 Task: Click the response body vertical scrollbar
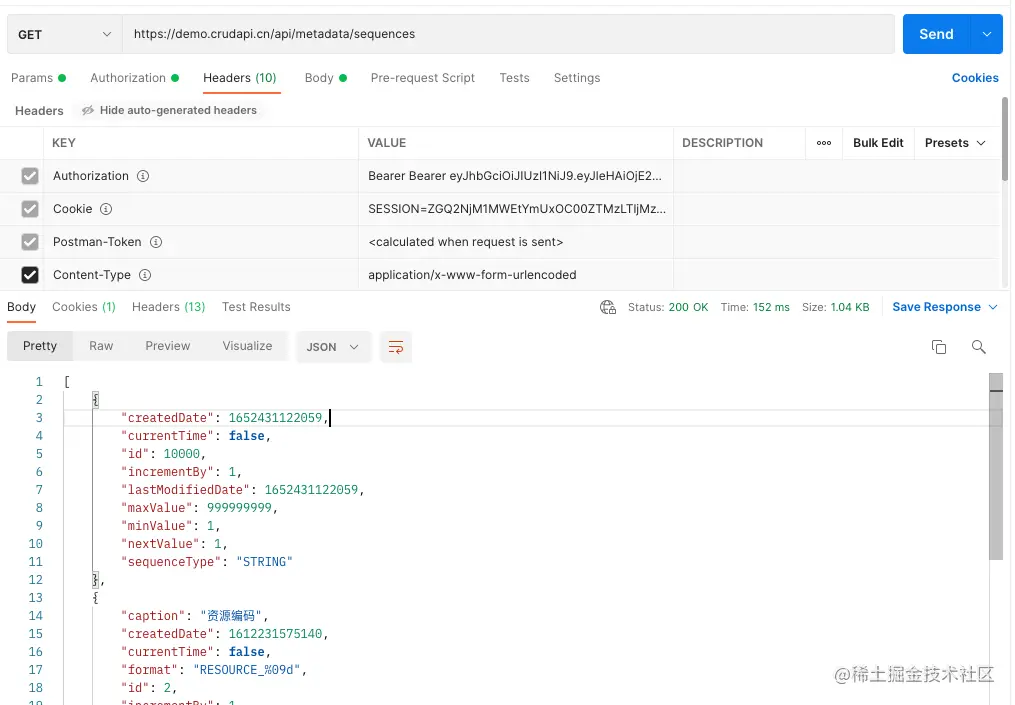click(x=996, y=466)
